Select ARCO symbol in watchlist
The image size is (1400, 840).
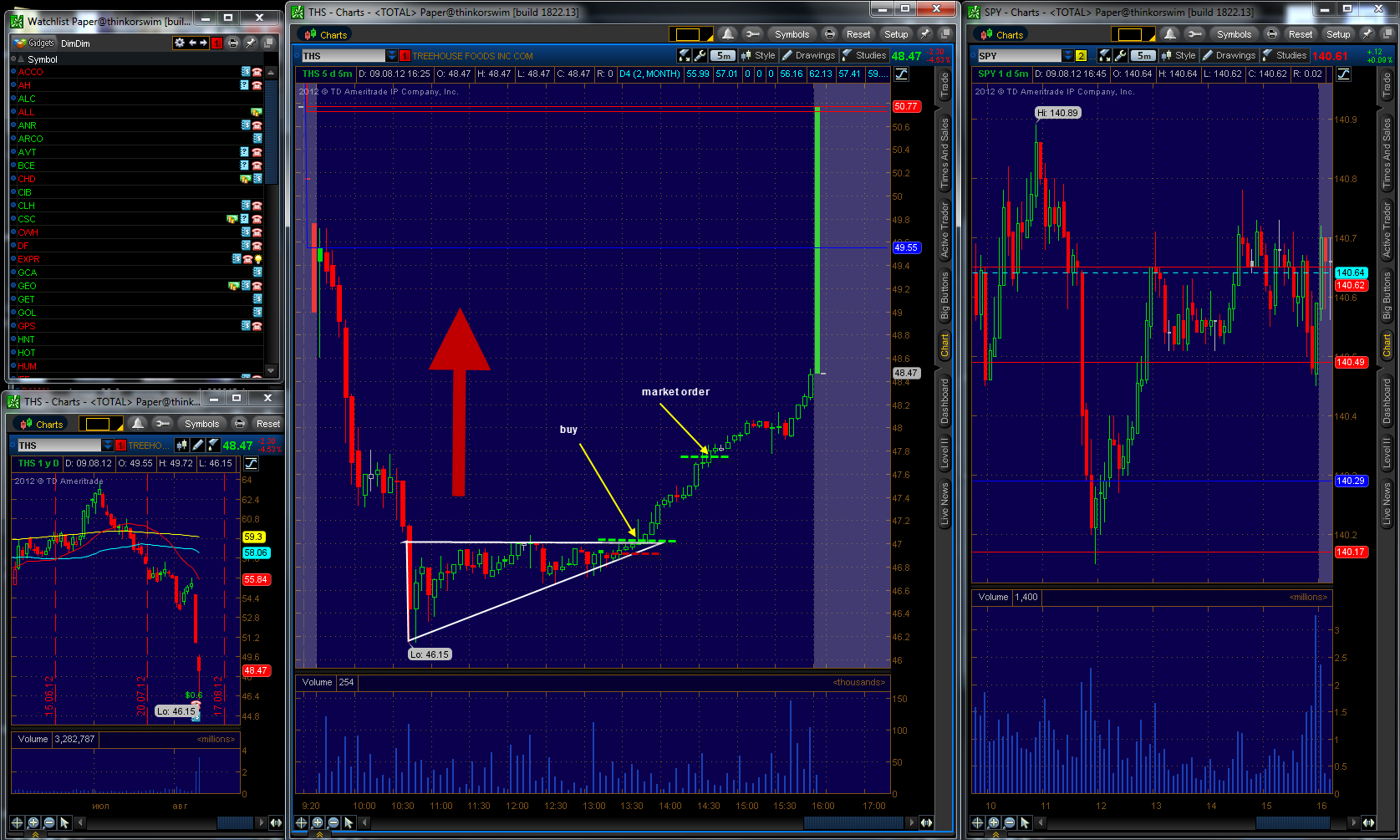click(x=30, y=139)
